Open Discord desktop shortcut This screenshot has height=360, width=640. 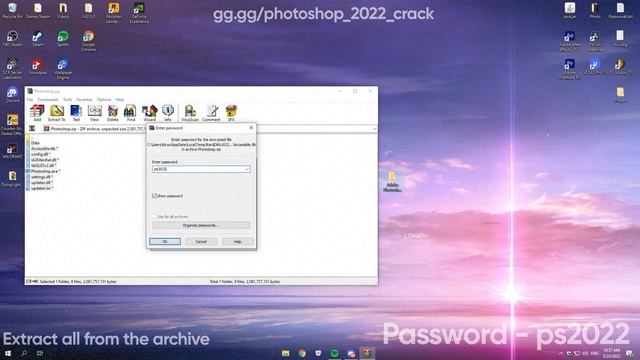pyautogui.click(x=12, y=95)
